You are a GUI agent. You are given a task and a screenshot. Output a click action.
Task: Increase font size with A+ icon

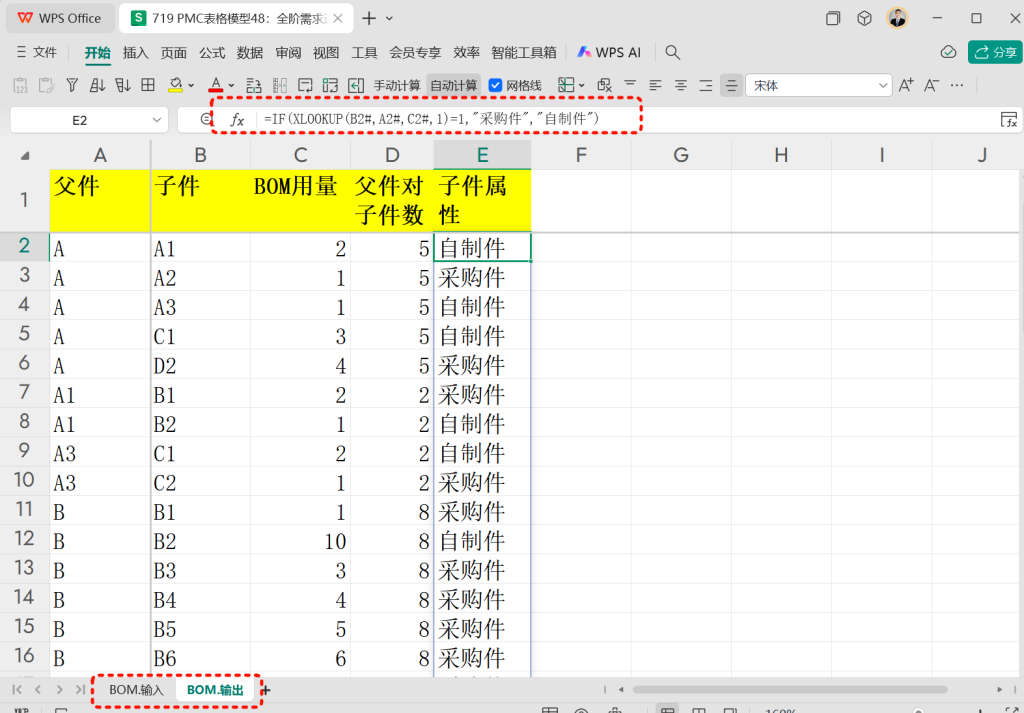(x=906, y=85)
